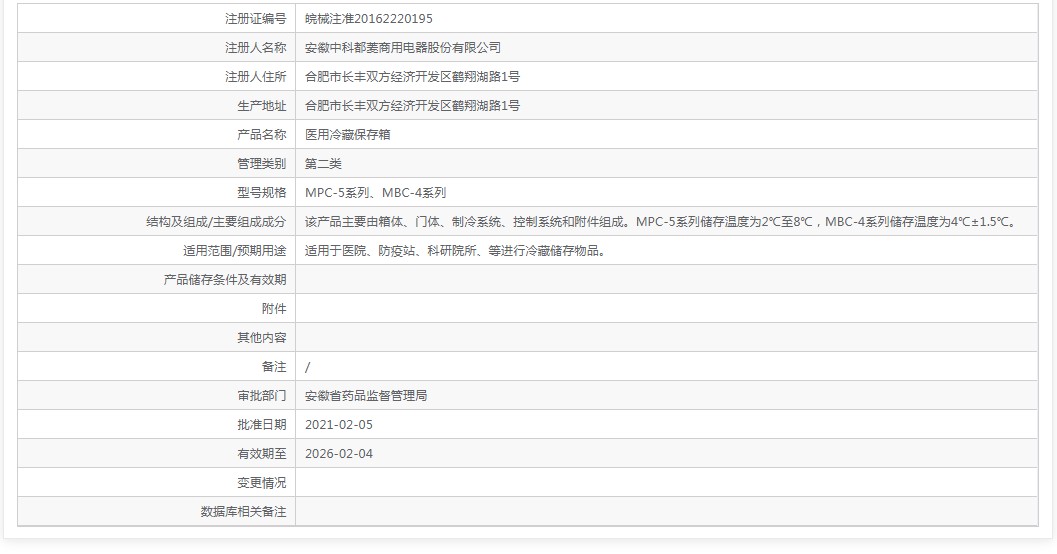Select the 生产地址 label
The image size is (1057, 554).
262,106
